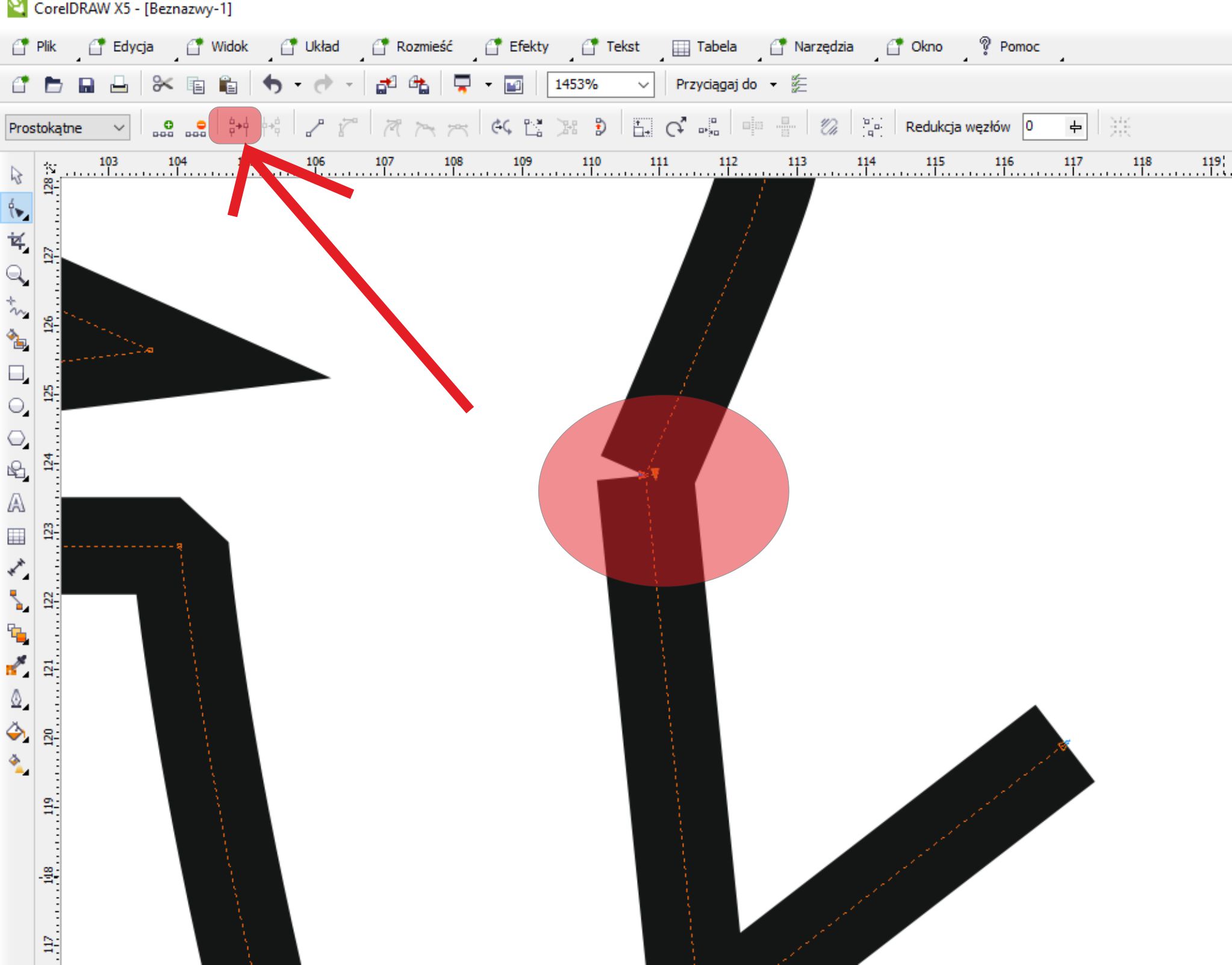Click the Save floppy disk icon
The image size is (1232, 965).
point(86,84)
